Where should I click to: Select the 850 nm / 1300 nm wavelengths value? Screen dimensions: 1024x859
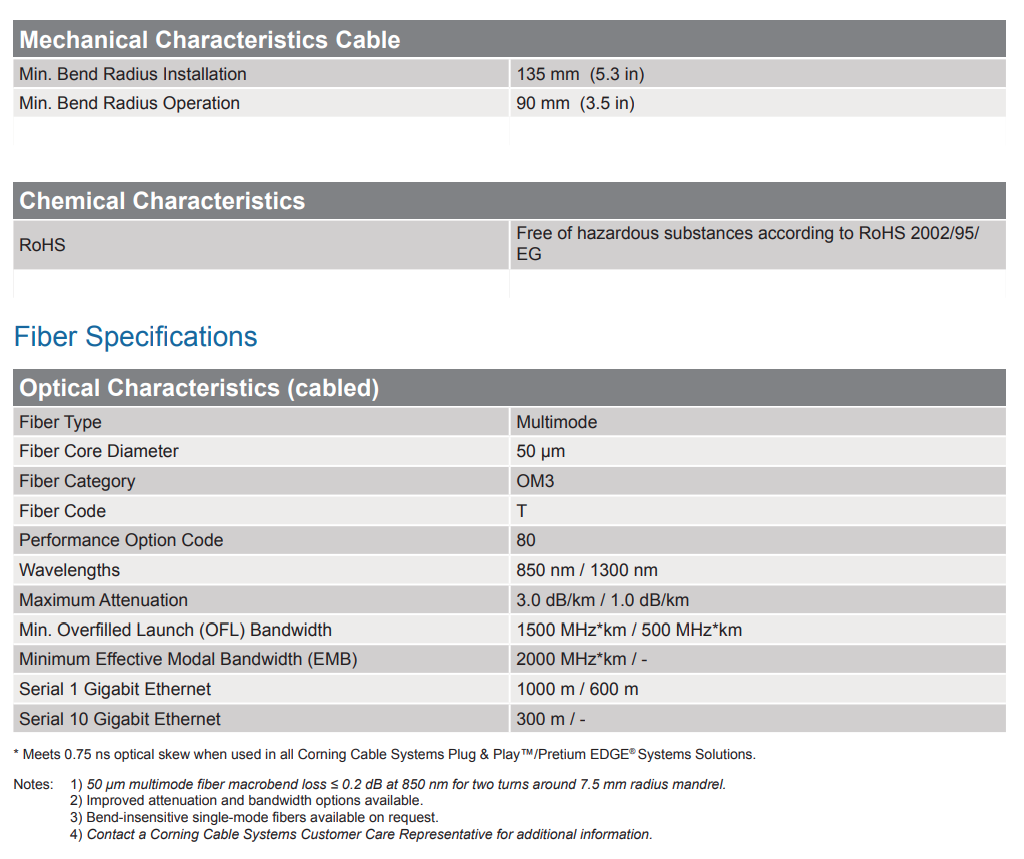click(587, 570)
